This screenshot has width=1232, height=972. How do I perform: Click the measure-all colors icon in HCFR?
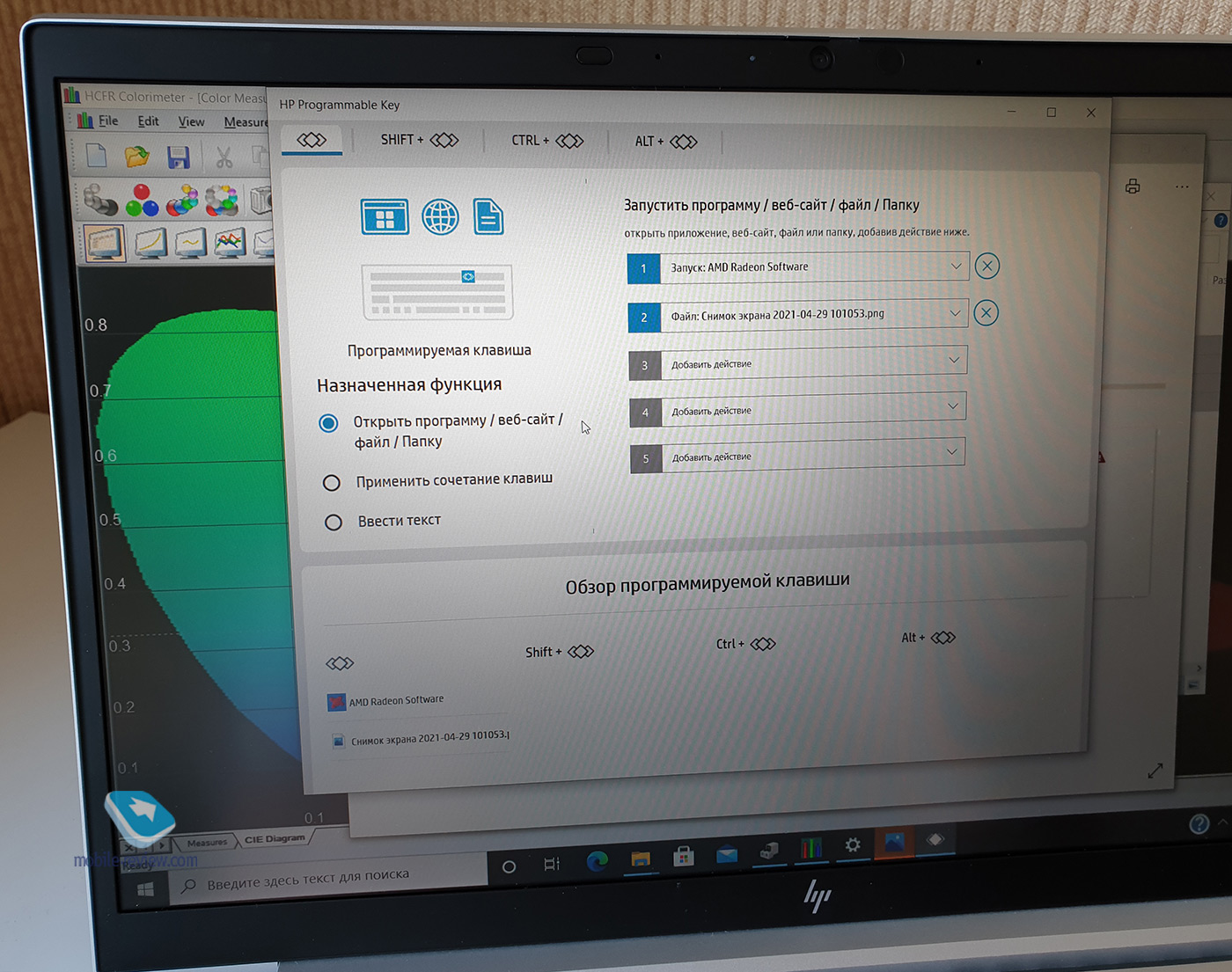222,201
